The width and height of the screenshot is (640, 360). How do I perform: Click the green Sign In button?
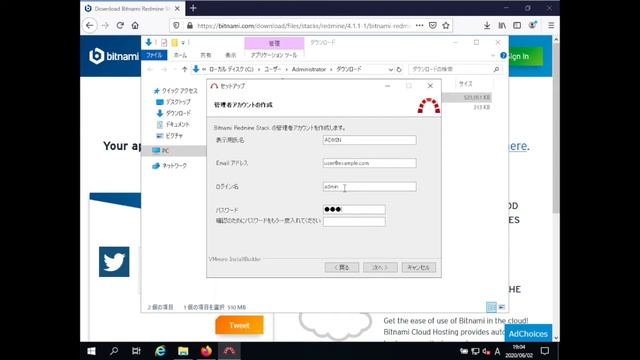click(x=525, y=56)
